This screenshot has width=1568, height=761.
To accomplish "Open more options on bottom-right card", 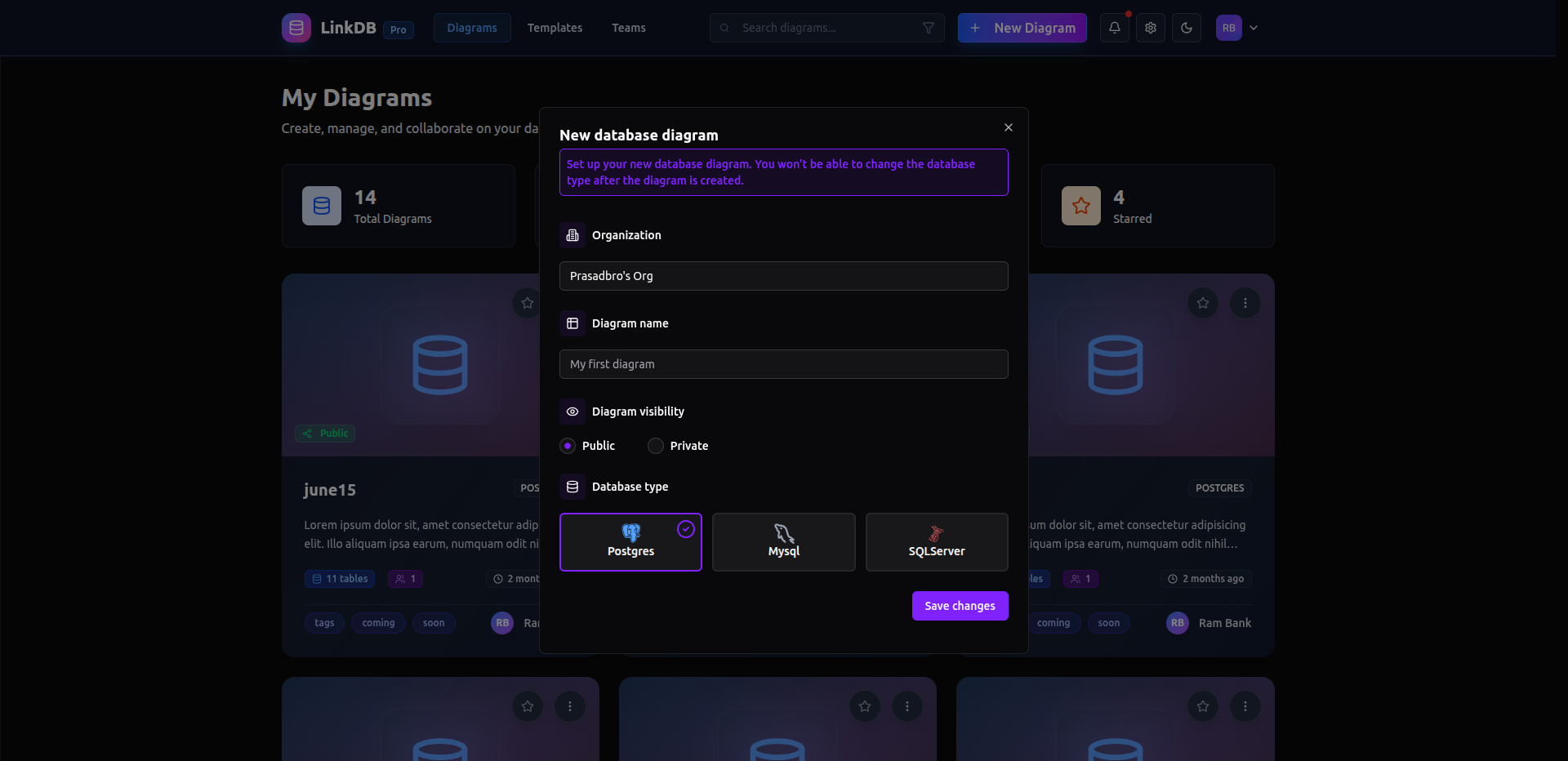I will tap(1245, 706).
